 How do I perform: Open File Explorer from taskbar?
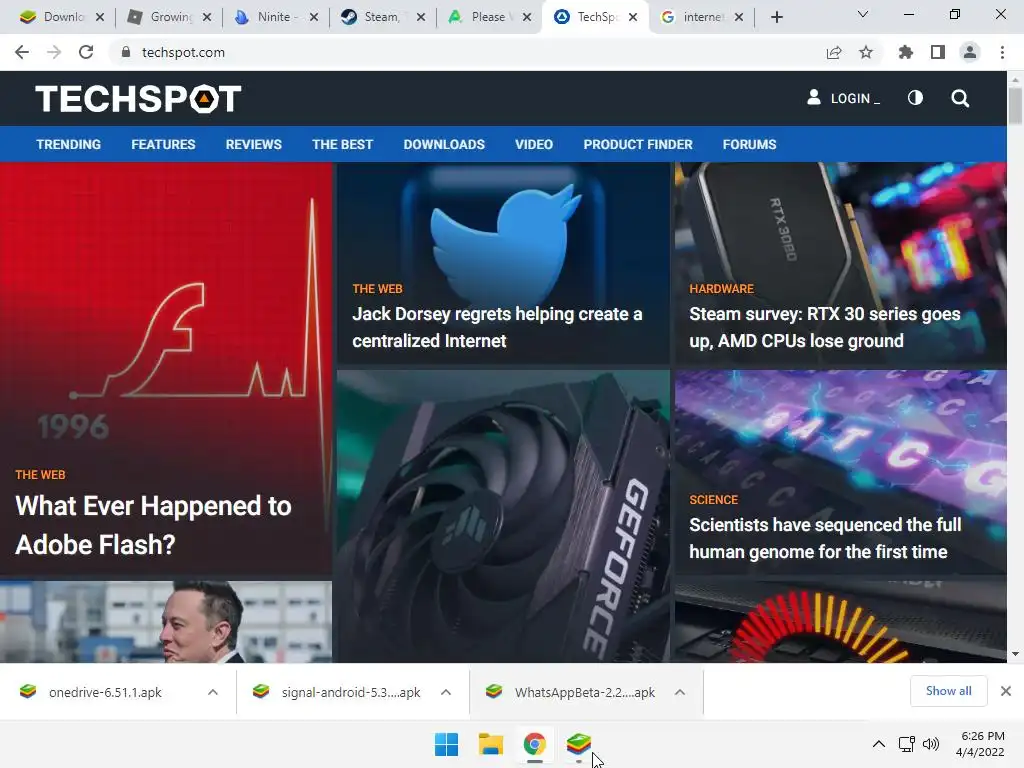(490, 744)
